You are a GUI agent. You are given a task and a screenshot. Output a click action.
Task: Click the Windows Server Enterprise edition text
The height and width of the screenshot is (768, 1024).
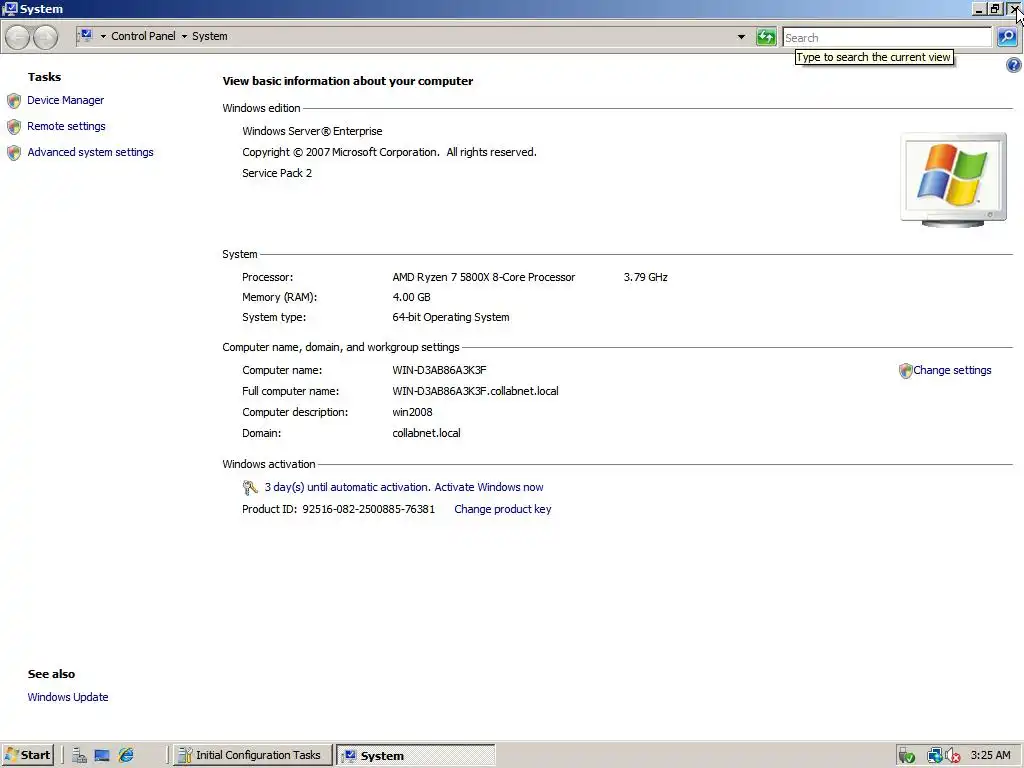coord(312,131)
